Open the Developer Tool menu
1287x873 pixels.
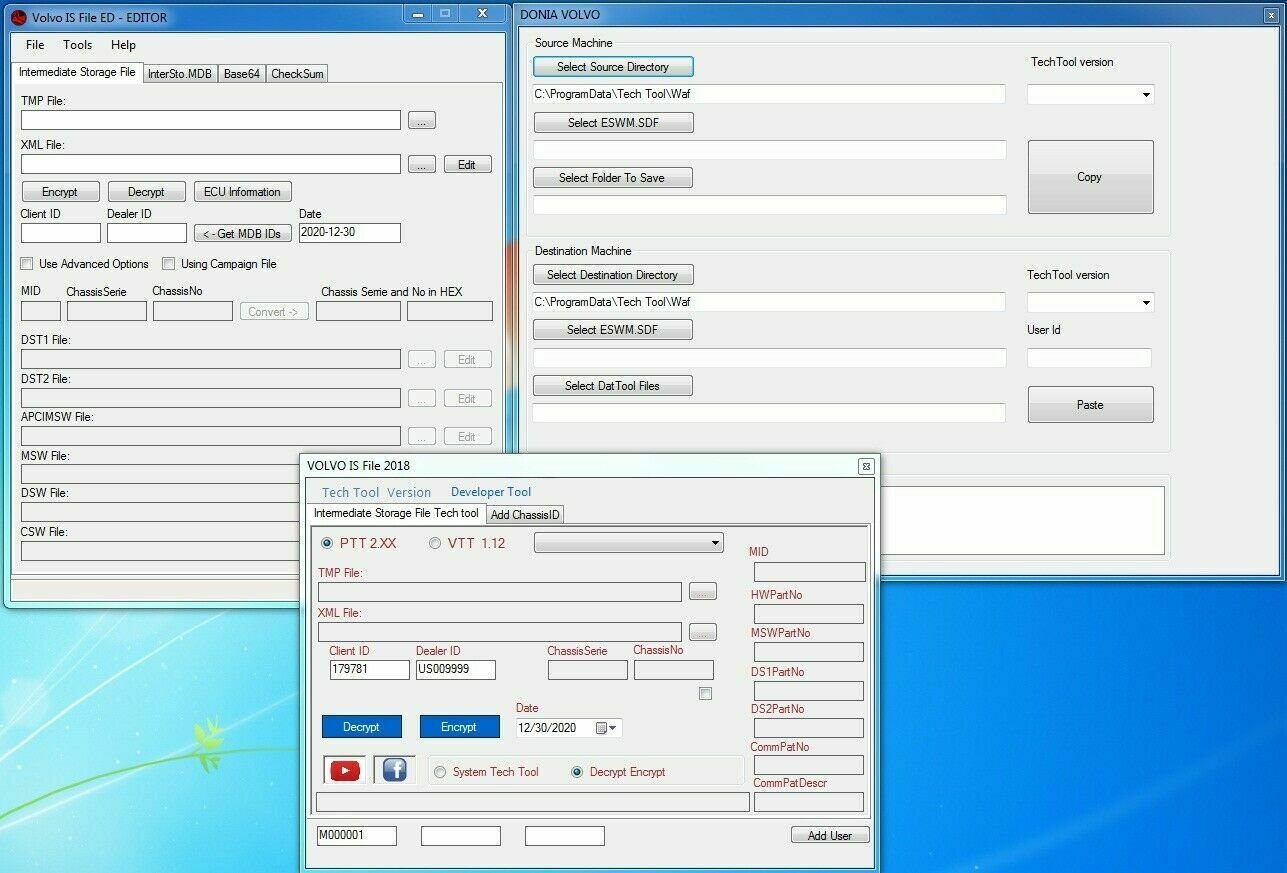click(x=491, y=492)
